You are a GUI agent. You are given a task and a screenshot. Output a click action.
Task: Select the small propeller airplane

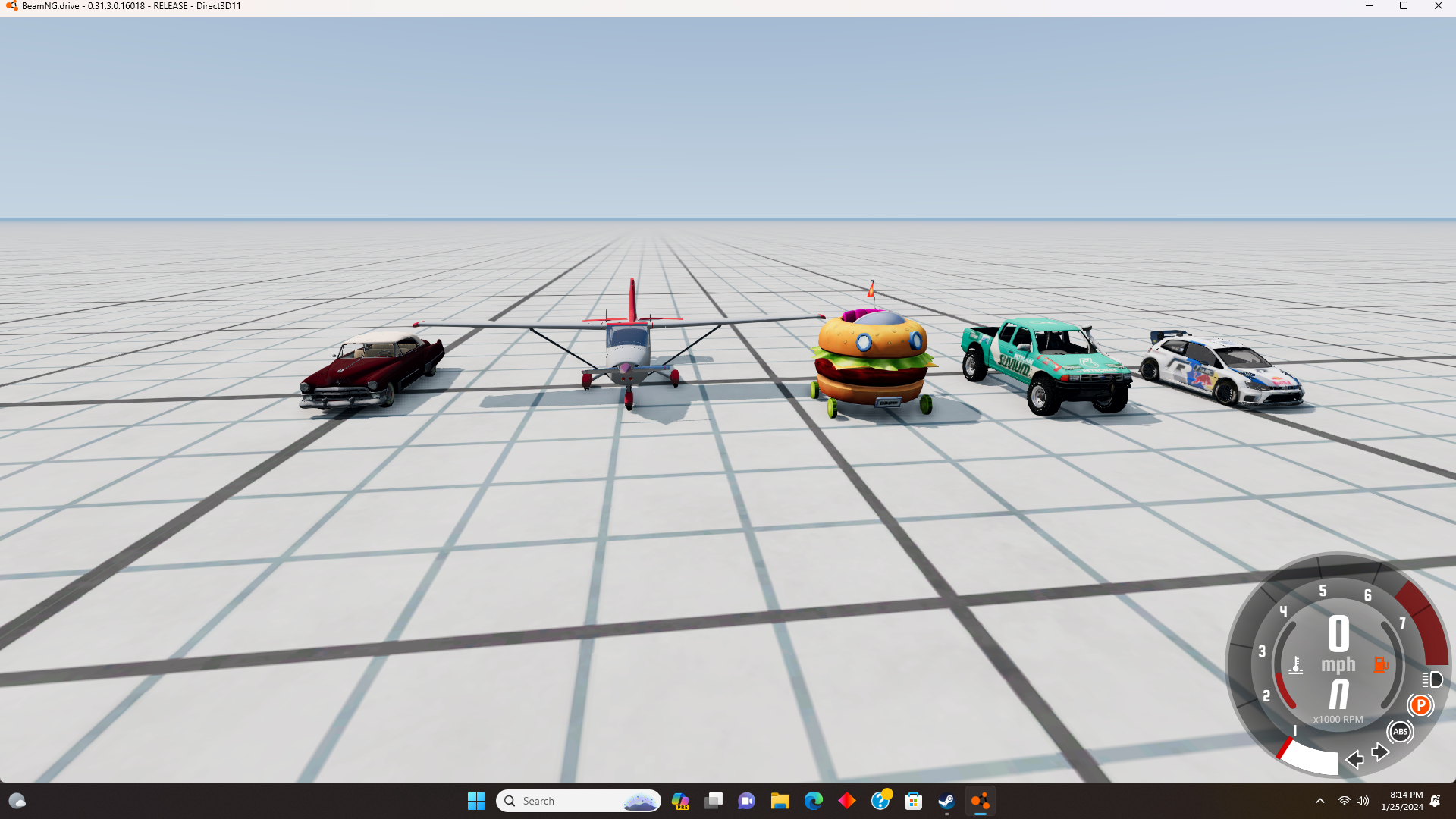click(x=629, y=350)
